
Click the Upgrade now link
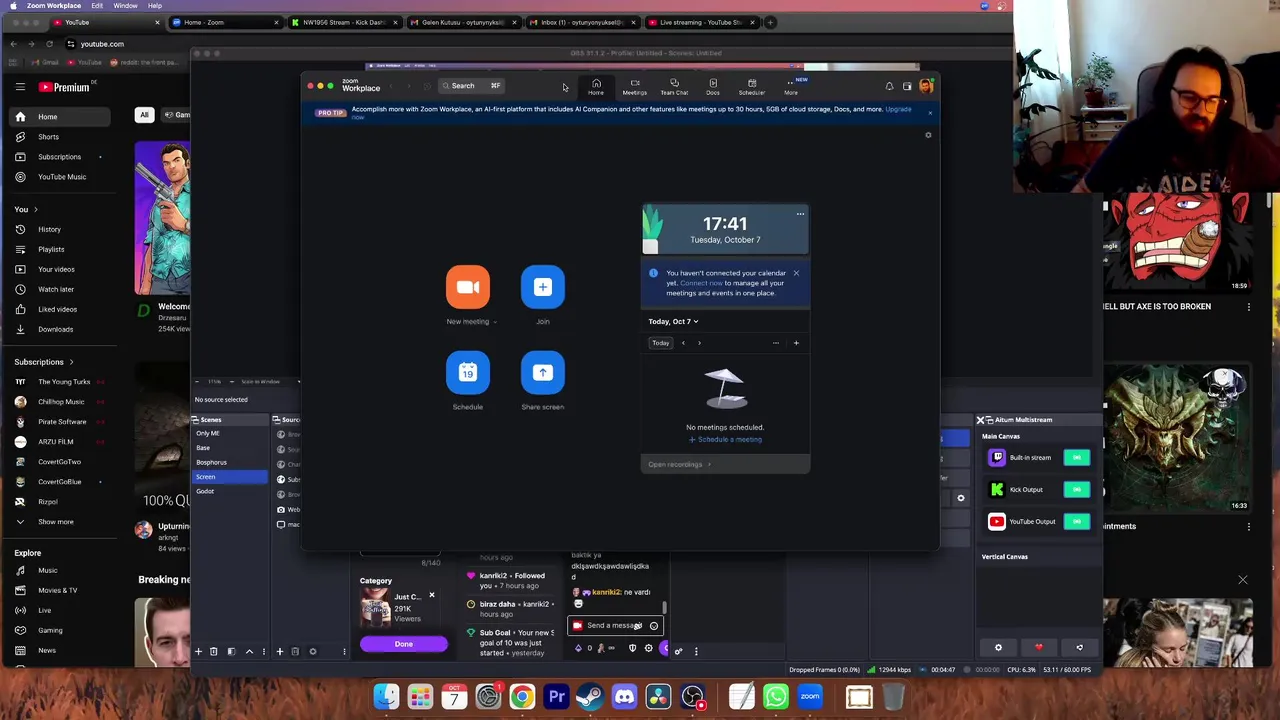click(897, 109)
